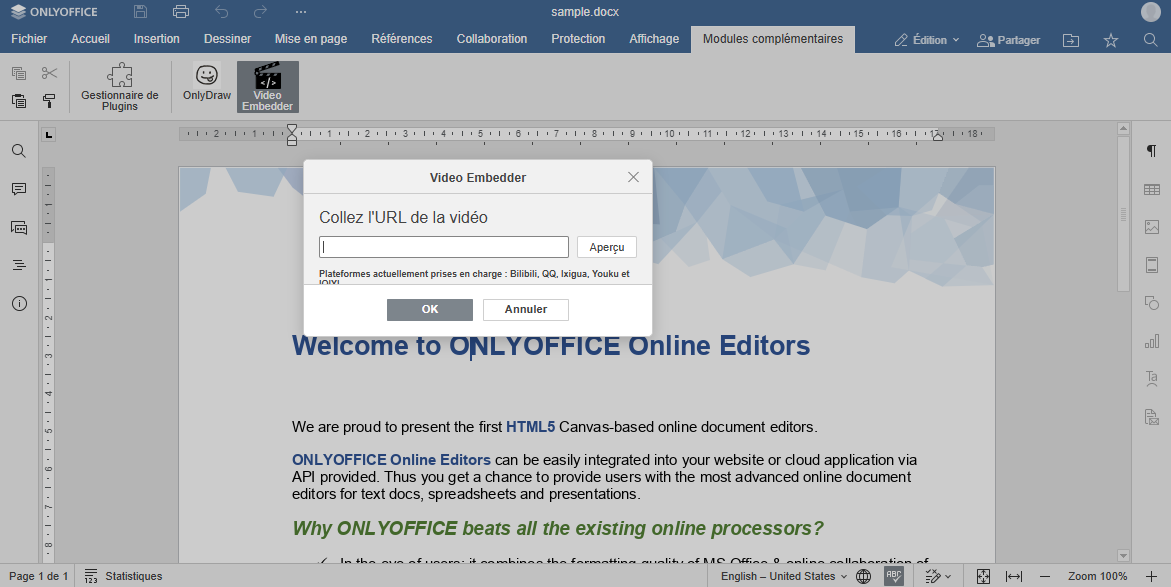Open header and footer settings icon
Viewport: 1171px width, 587px height.
[1152, 265]
